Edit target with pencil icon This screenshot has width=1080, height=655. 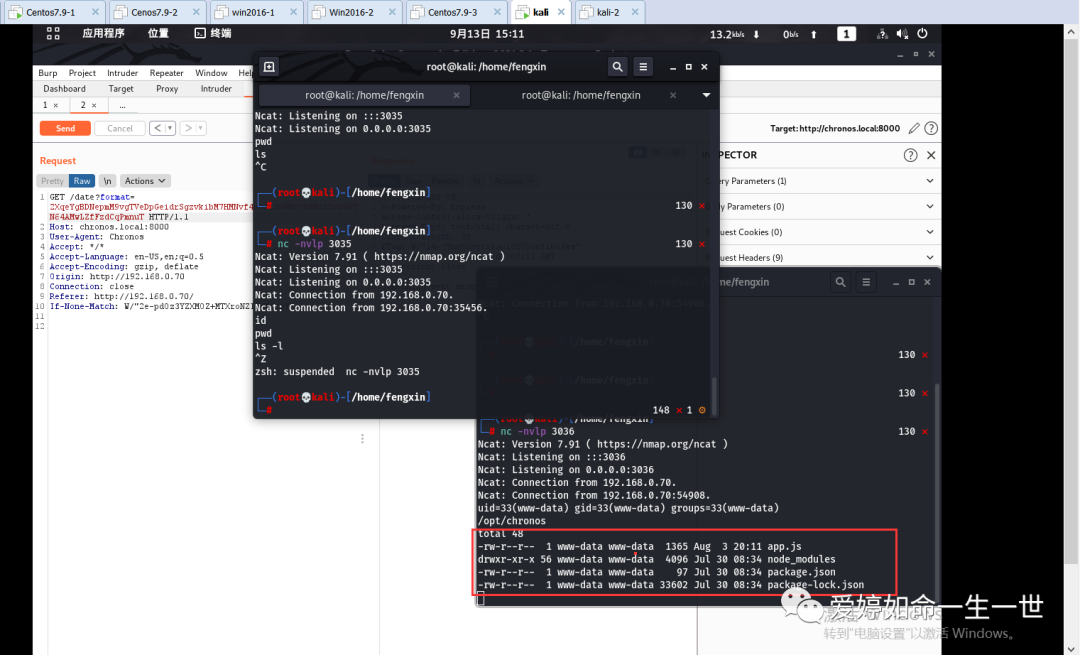pyautogui.click(x=914, y=128)
